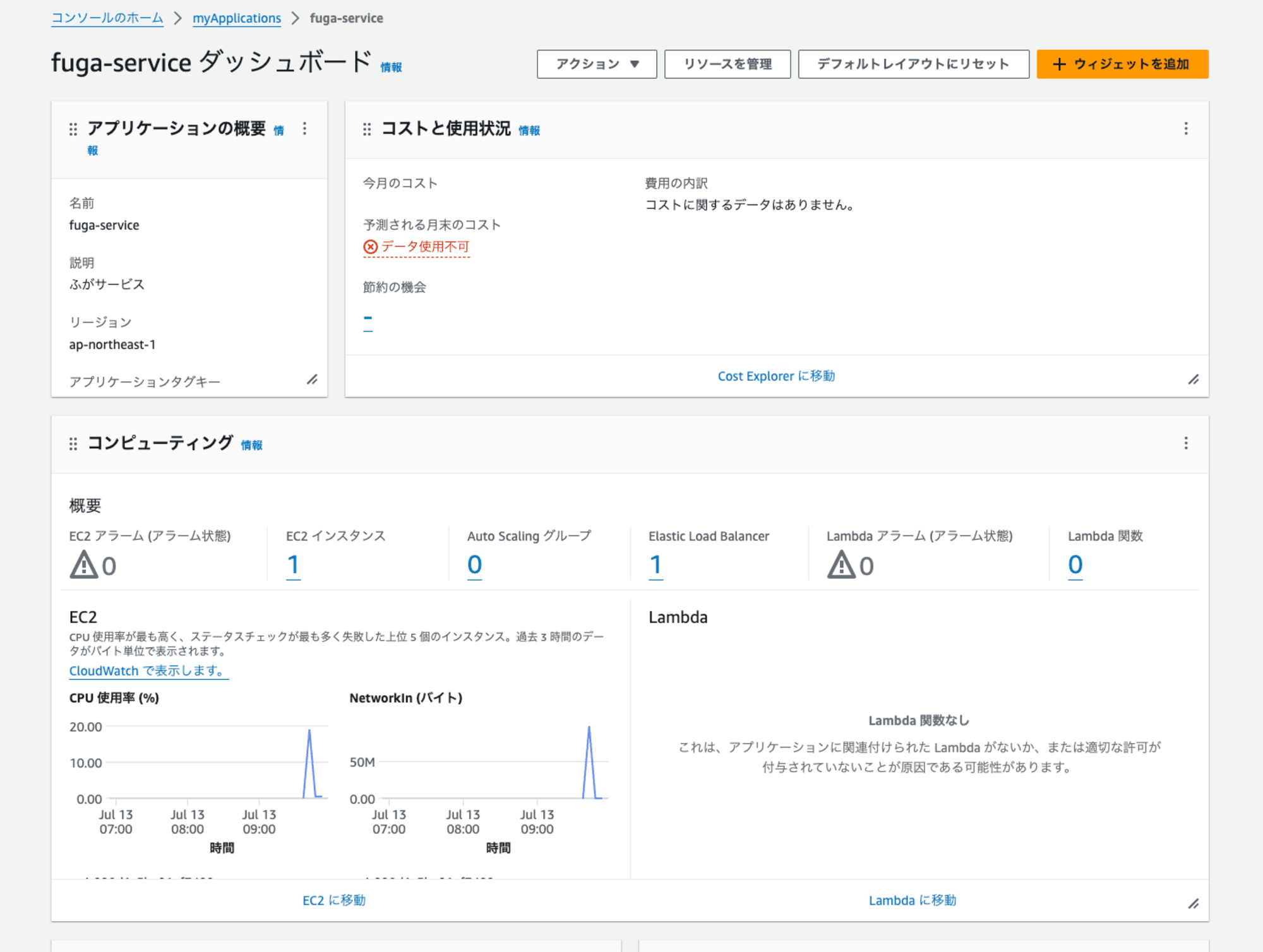Click ウィジェットを追加 button
Viewport: 1263px width, 952px height.
[x=1122, y=64]
